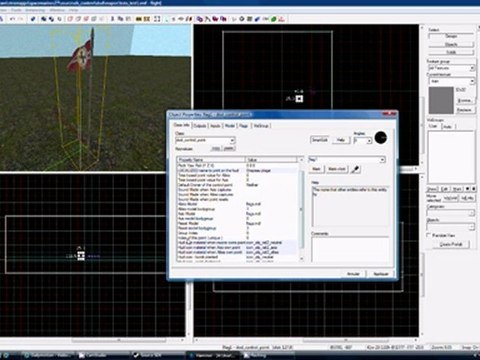Open the Hammer taskbar button
Screen dimensions: 480x360
point(213,355)
